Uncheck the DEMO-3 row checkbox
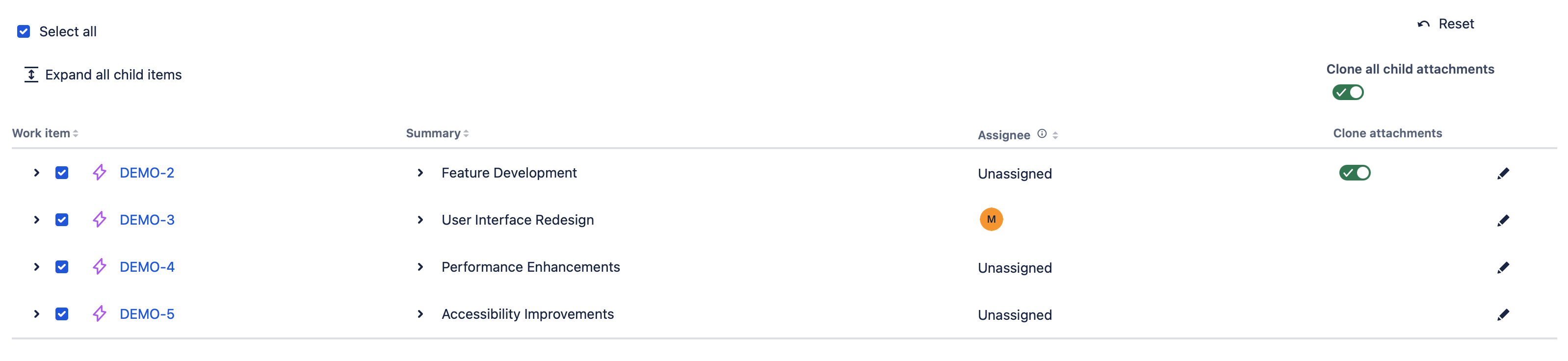1568x361 pixels. coord(61,220)
